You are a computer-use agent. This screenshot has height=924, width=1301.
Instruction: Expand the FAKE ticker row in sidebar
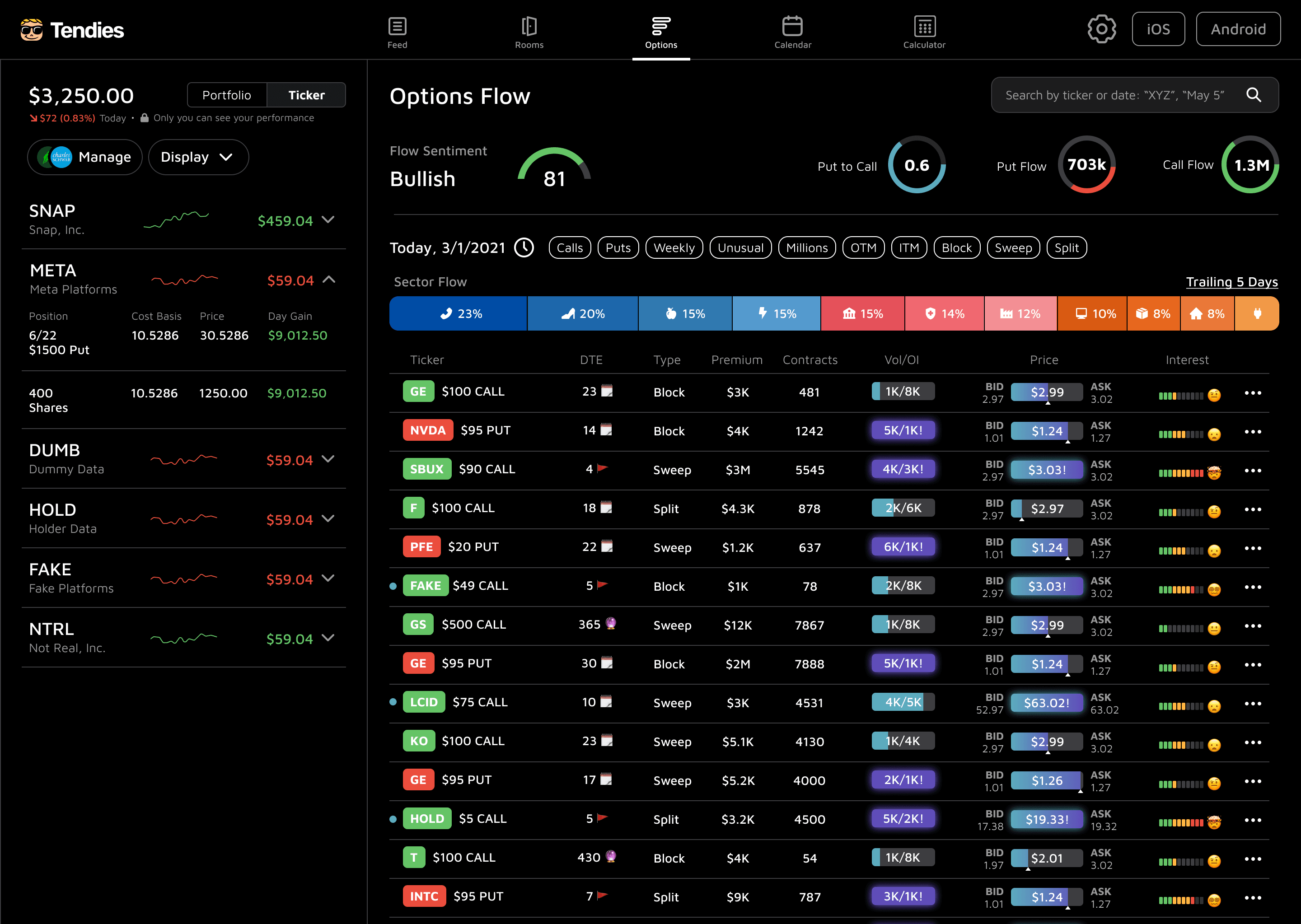click(x=328, y=578)
